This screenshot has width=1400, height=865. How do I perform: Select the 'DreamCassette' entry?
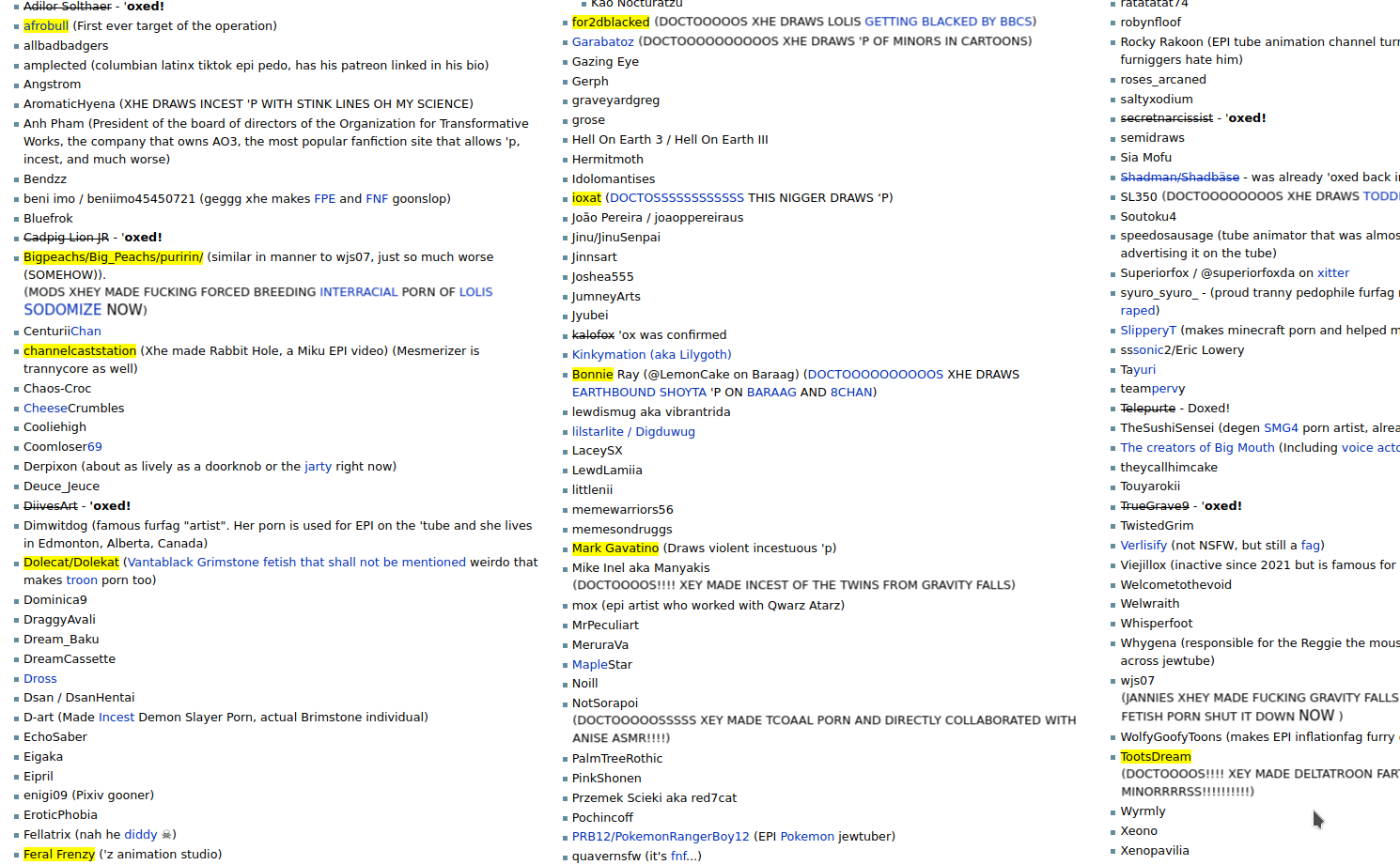tap(70, 658)
